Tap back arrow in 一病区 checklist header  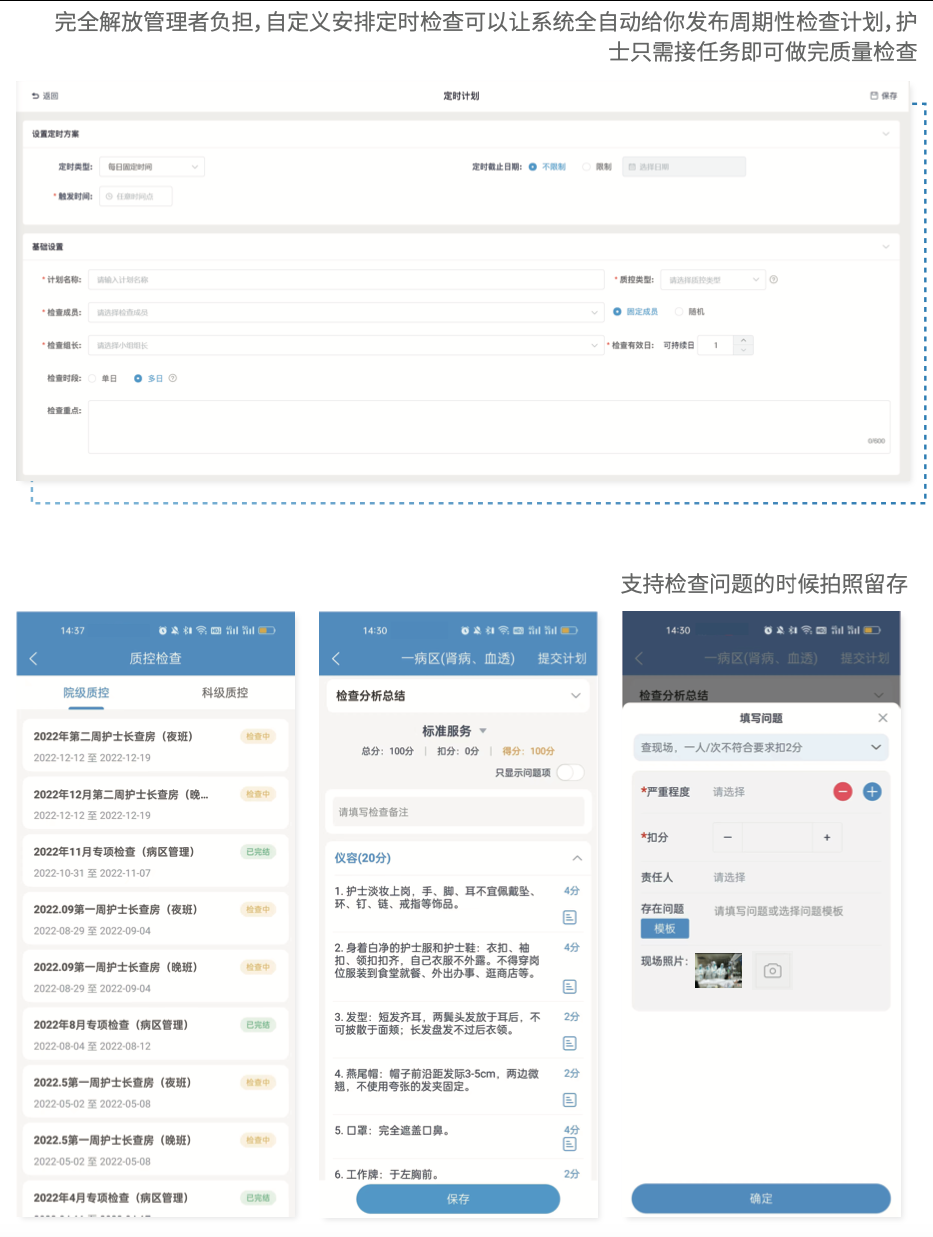point(336,659)
